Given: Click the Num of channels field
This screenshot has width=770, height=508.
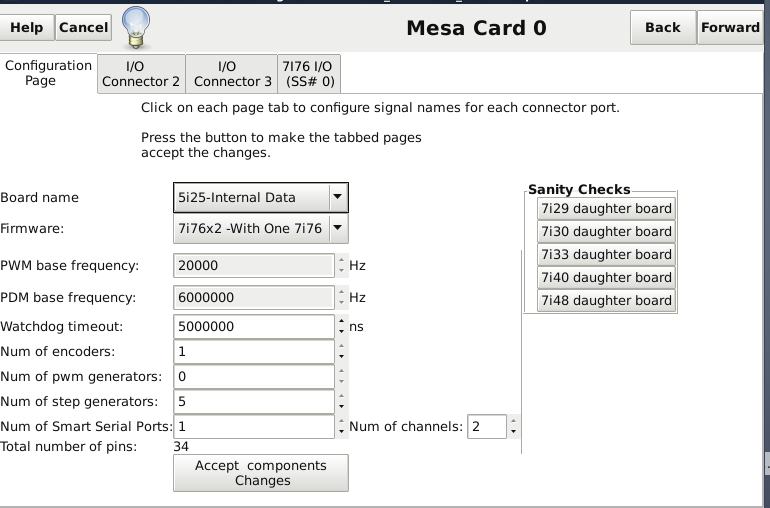Looking at the screenshot, I should (487, 426).
